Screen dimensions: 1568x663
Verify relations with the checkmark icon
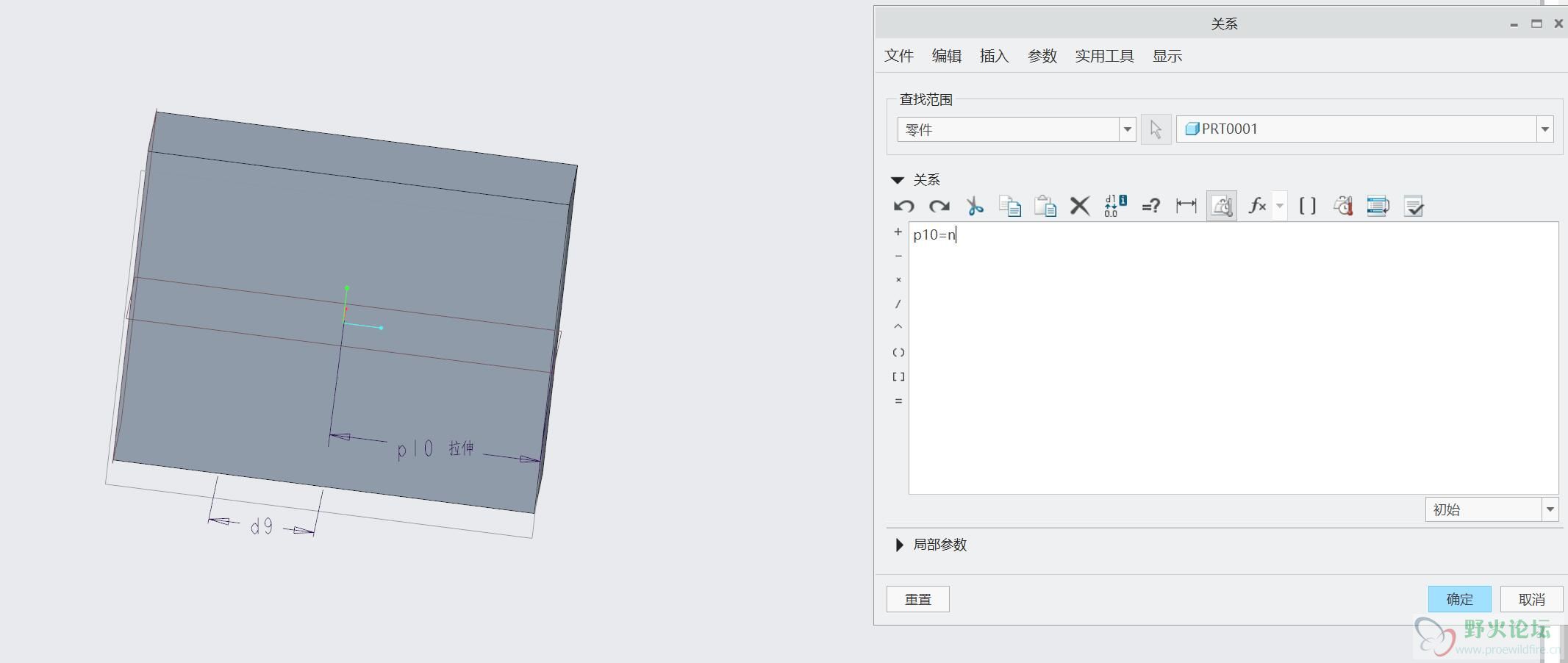pyautogui.click(x=1414, y=207)
